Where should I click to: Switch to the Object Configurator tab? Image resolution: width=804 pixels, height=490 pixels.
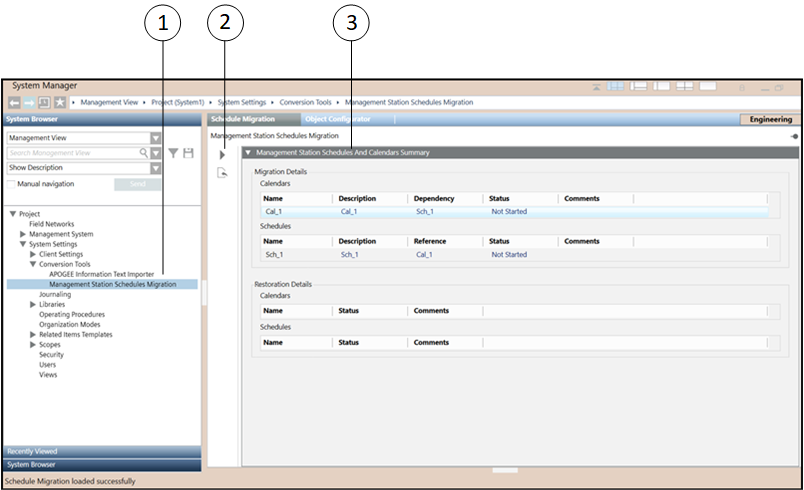tap(337, 119)
